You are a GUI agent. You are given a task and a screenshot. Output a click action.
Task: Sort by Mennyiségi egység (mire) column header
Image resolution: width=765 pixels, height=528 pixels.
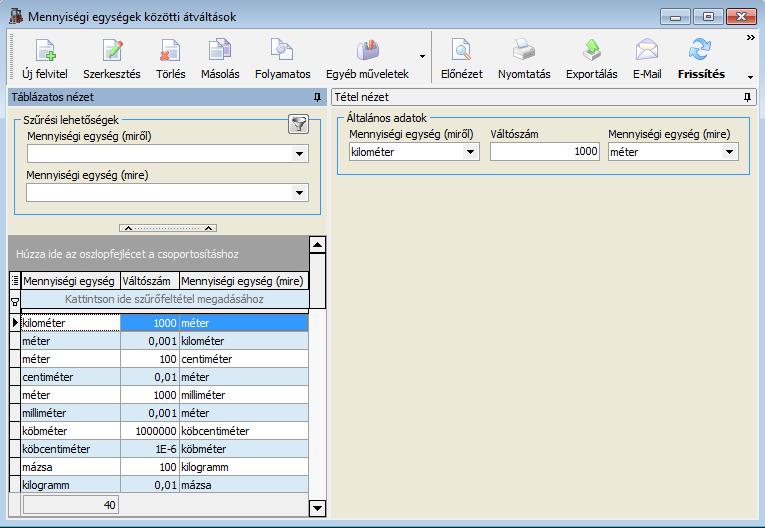243,281
